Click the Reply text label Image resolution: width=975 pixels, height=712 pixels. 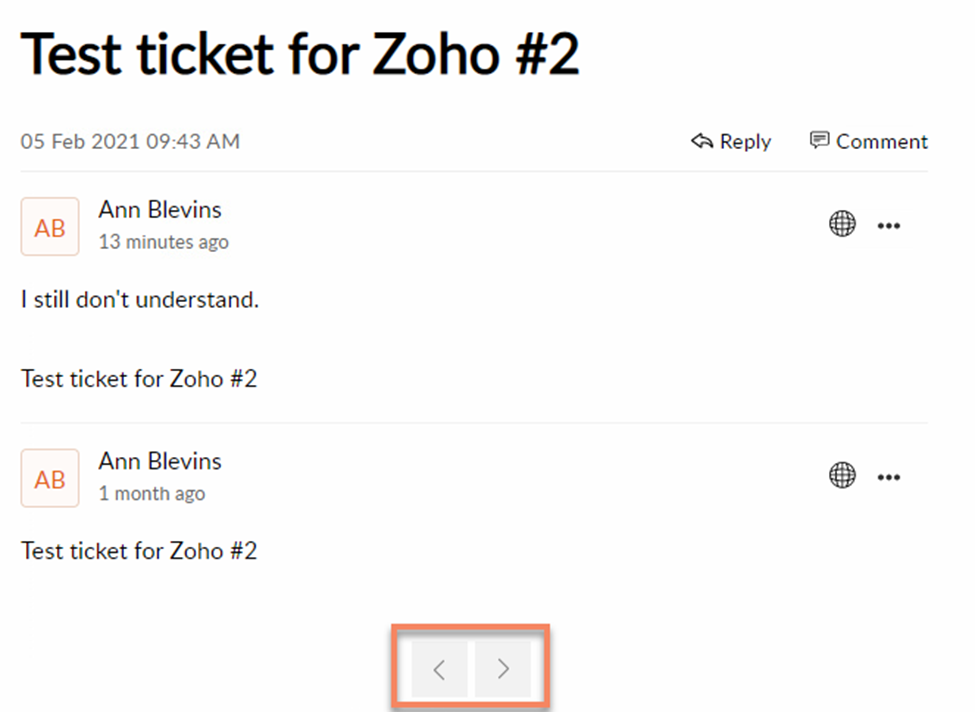(x=745, y=142)
